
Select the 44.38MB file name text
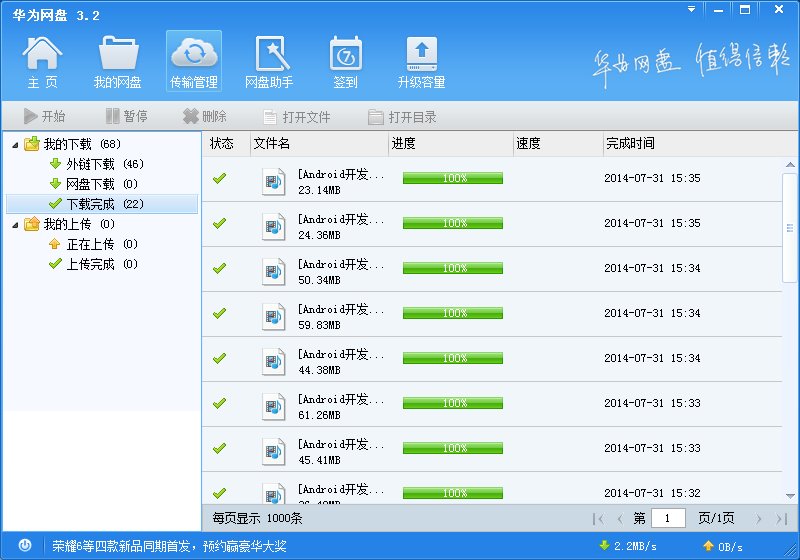click(x=341, y=354)
